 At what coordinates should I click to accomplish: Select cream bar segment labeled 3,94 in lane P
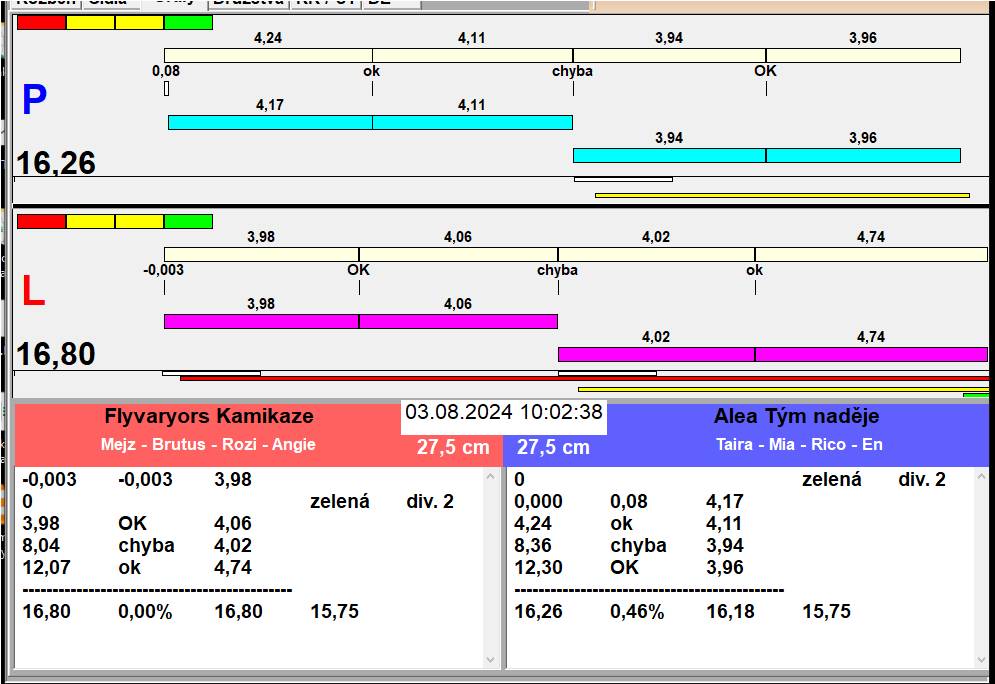(x=669, y=55)
